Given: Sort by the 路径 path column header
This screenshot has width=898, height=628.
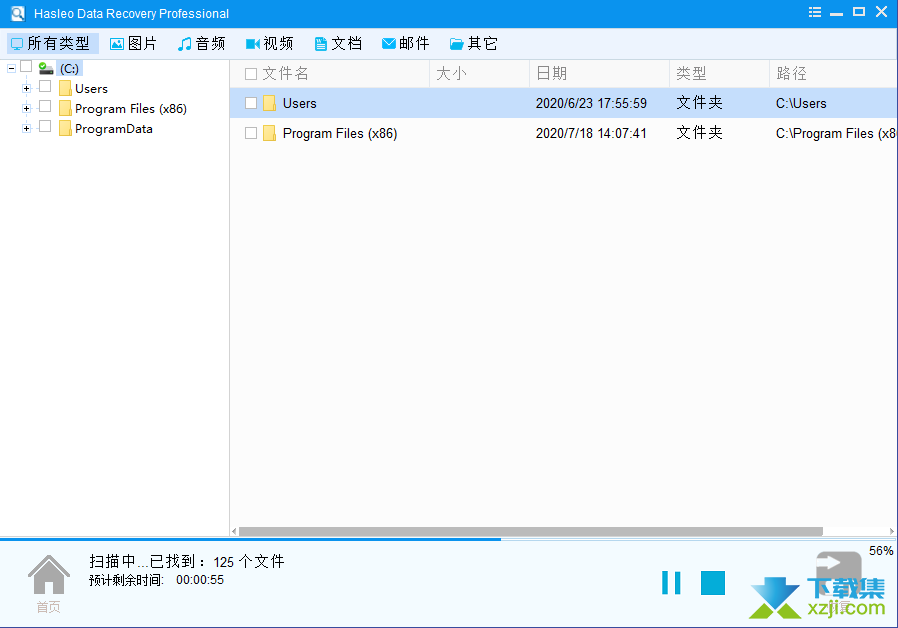Looking at the screenshot, I should pyautogui.click(x=791, y=74).
